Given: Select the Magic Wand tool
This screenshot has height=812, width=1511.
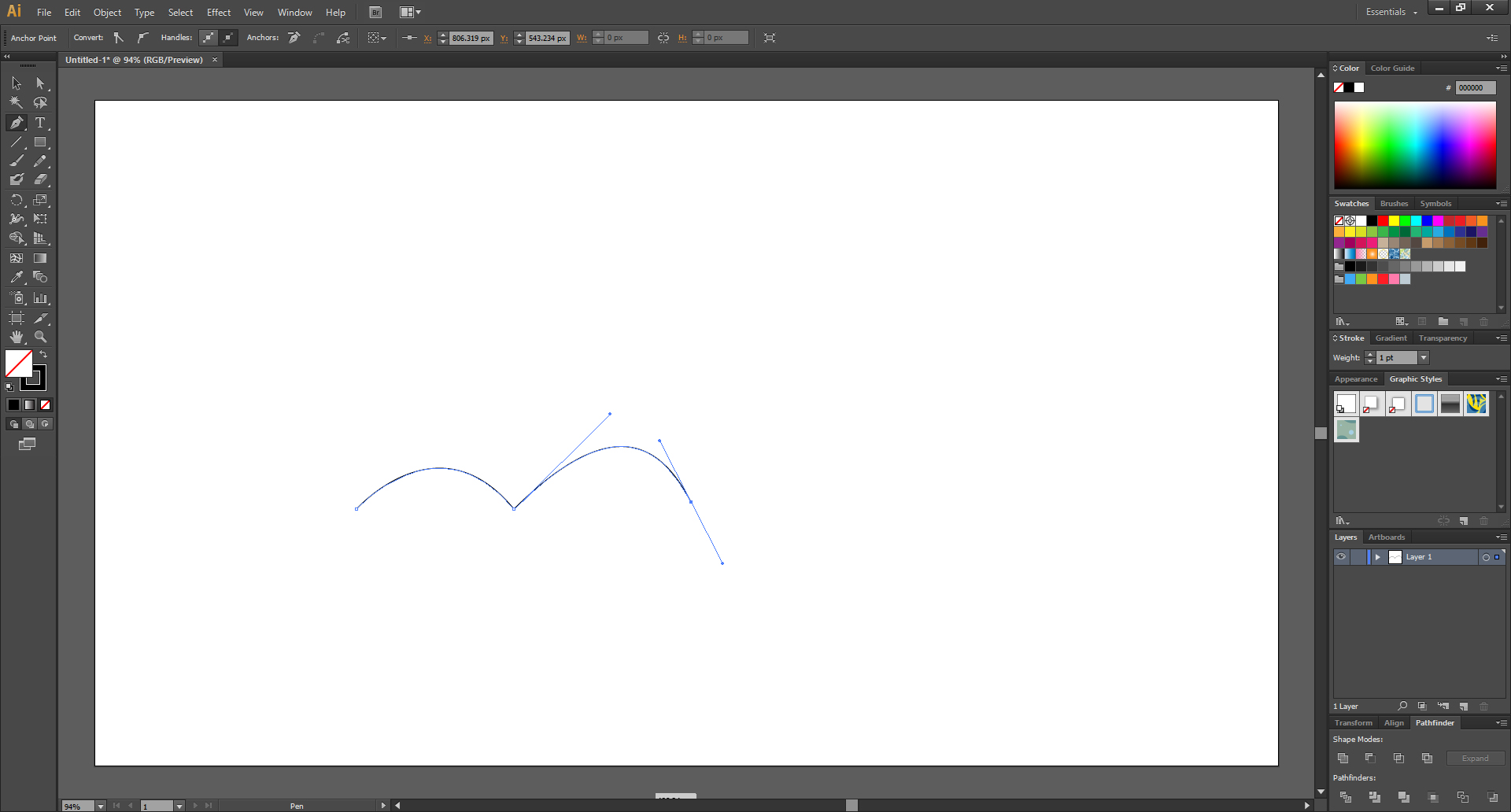Looking at the screenshot, I should (17, 102).
